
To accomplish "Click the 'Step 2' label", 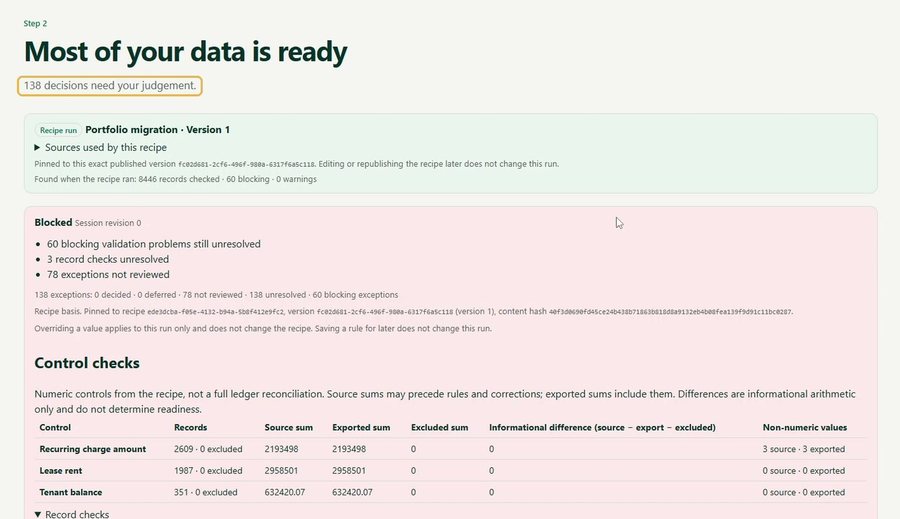I will click(35, 24).
